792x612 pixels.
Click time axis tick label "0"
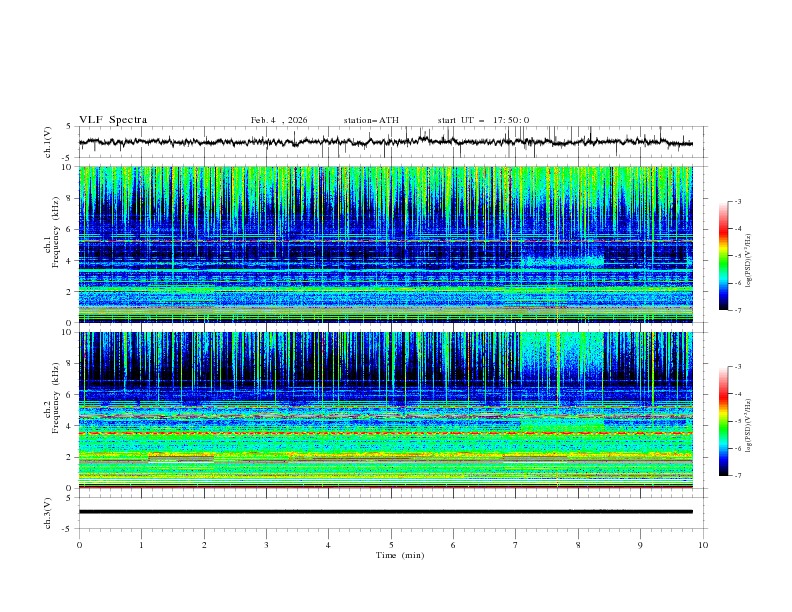[x=79, y=545]
